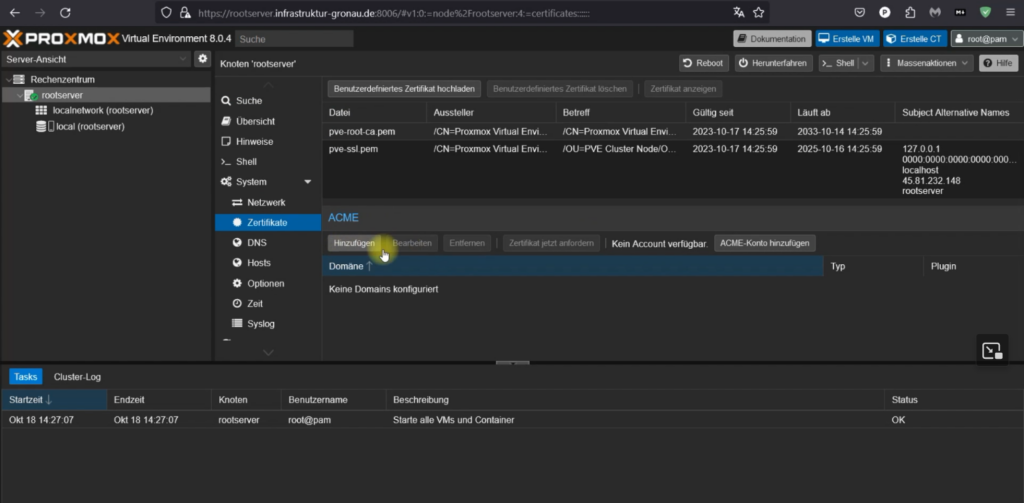Open the root@pam user menu
The height and width of the screenshot is (503, 1024).
coord(984,39)
